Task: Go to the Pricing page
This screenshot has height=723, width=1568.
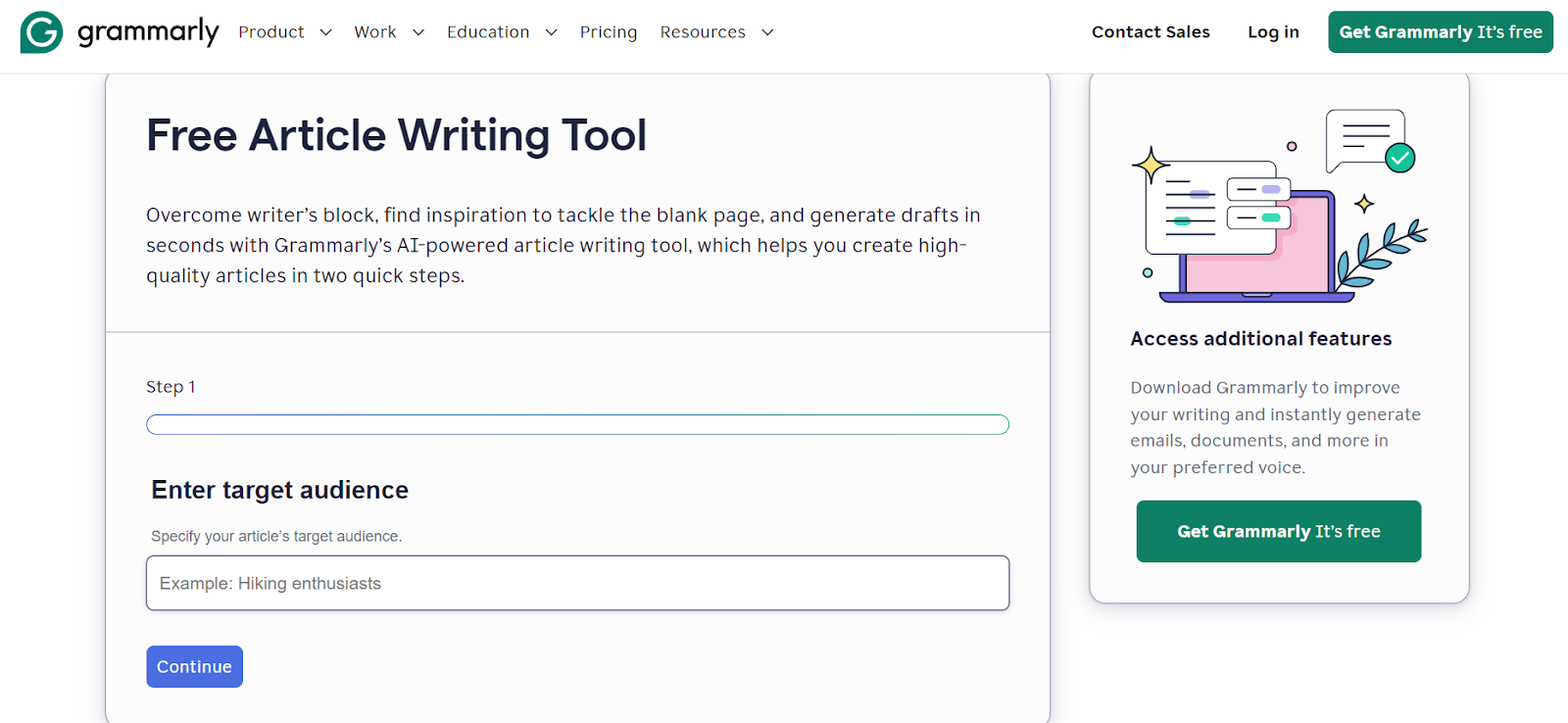Action: [x=609, y=32]
